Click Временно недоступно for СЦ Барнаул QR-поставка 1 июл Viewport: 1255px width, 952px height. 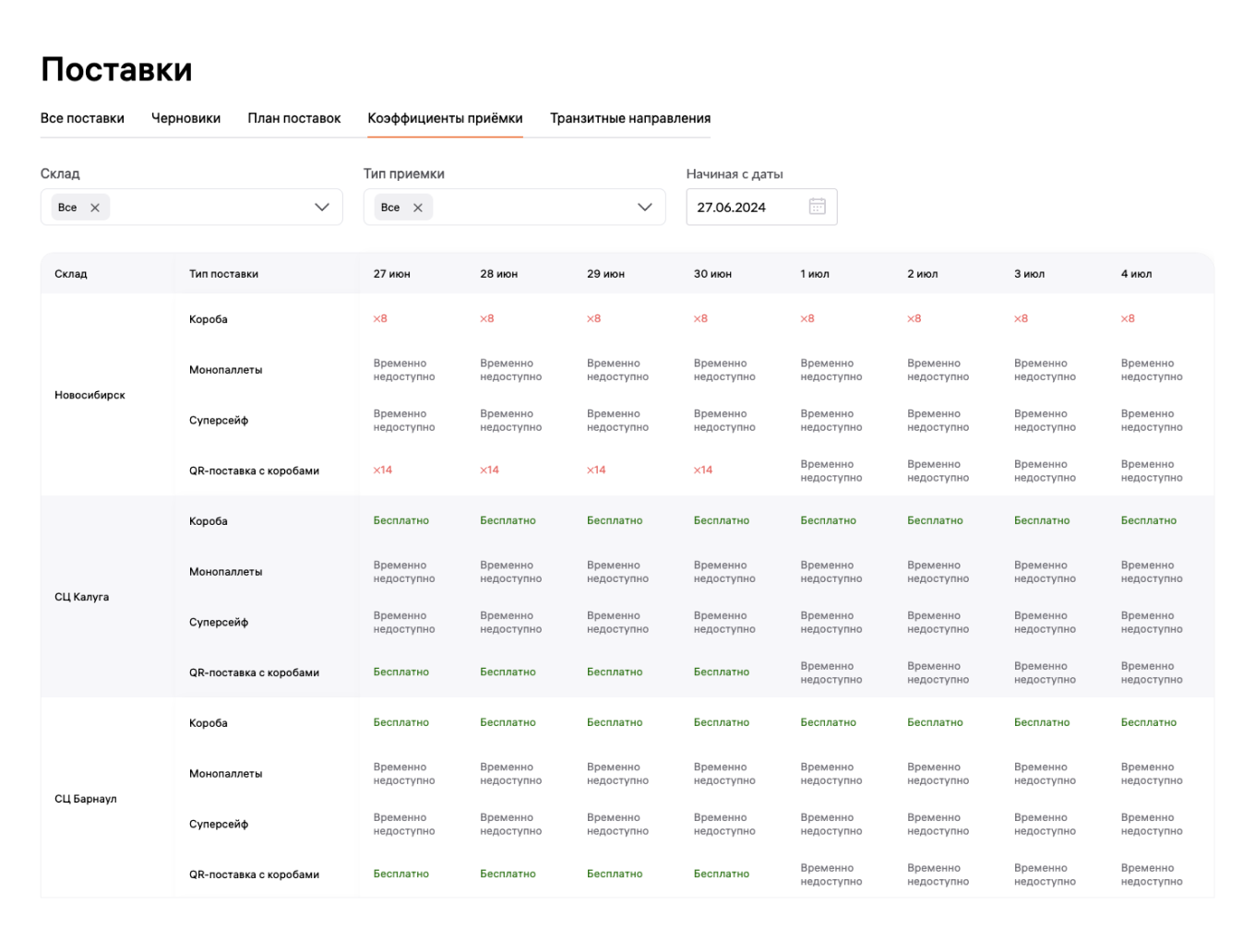(831, 875)
